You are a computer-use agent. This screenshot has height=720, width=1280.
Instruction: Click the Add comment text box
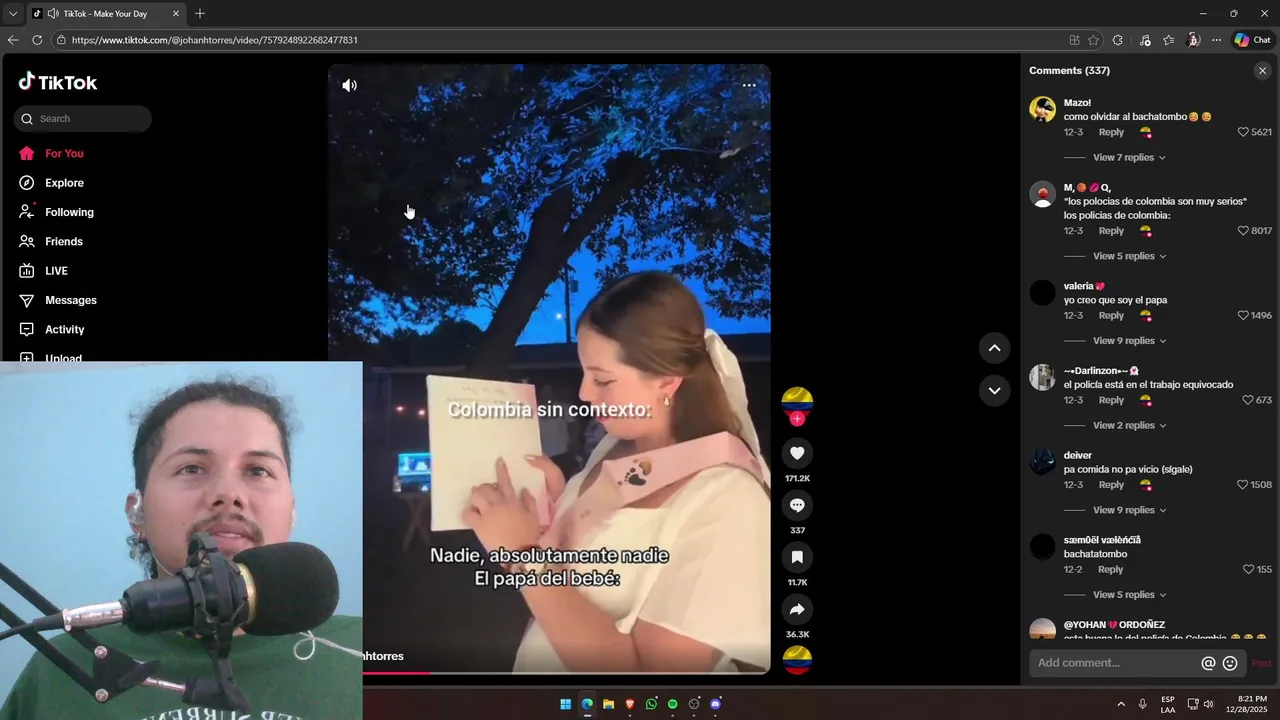1115,663
